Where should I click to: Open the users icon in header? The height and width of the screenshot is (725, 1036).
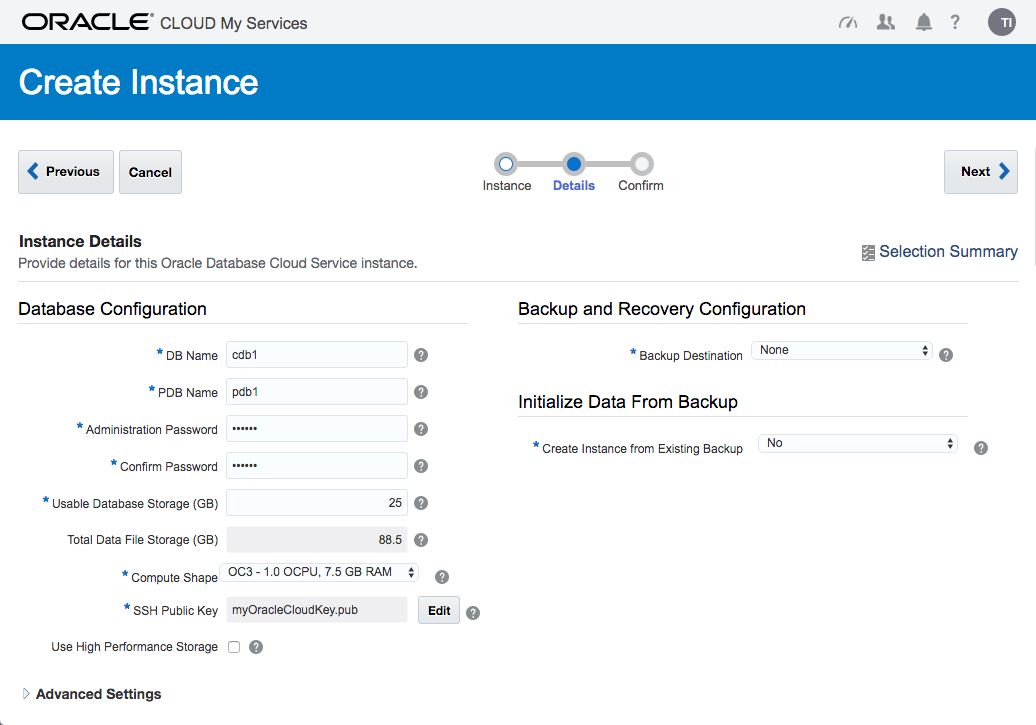tap(885, 22)
